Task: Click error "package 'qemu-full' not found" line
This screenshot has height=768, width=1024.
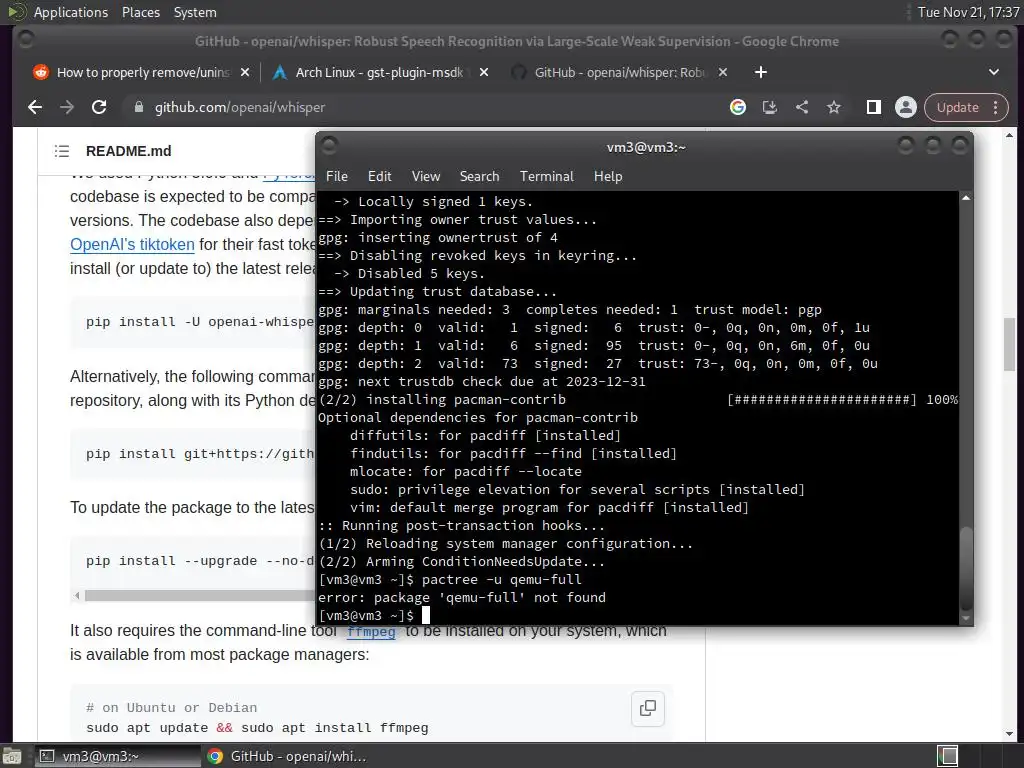Action: tap(462, 598)
